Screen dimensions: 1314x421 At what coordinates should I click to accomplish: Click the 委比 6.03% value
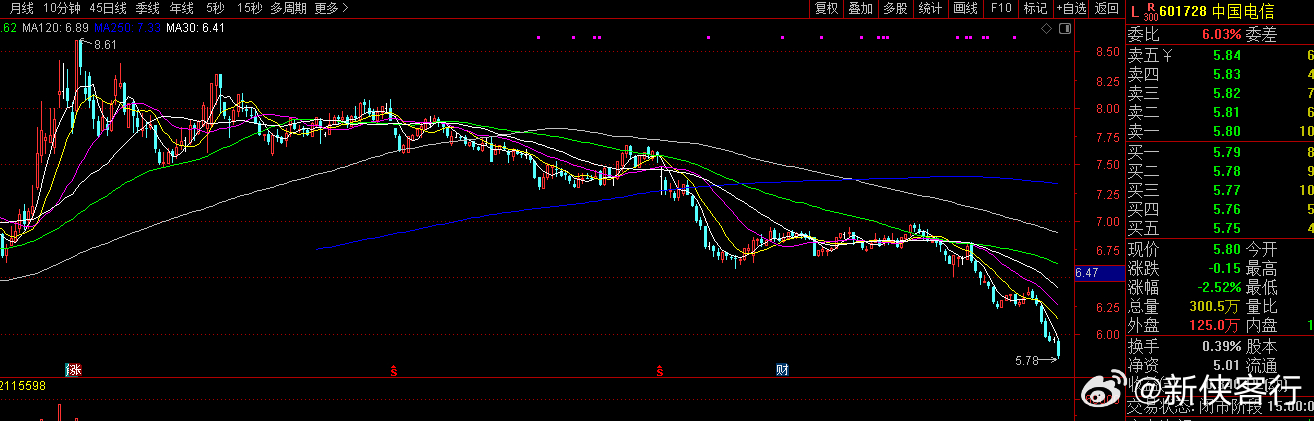[x=1221, y=34]
